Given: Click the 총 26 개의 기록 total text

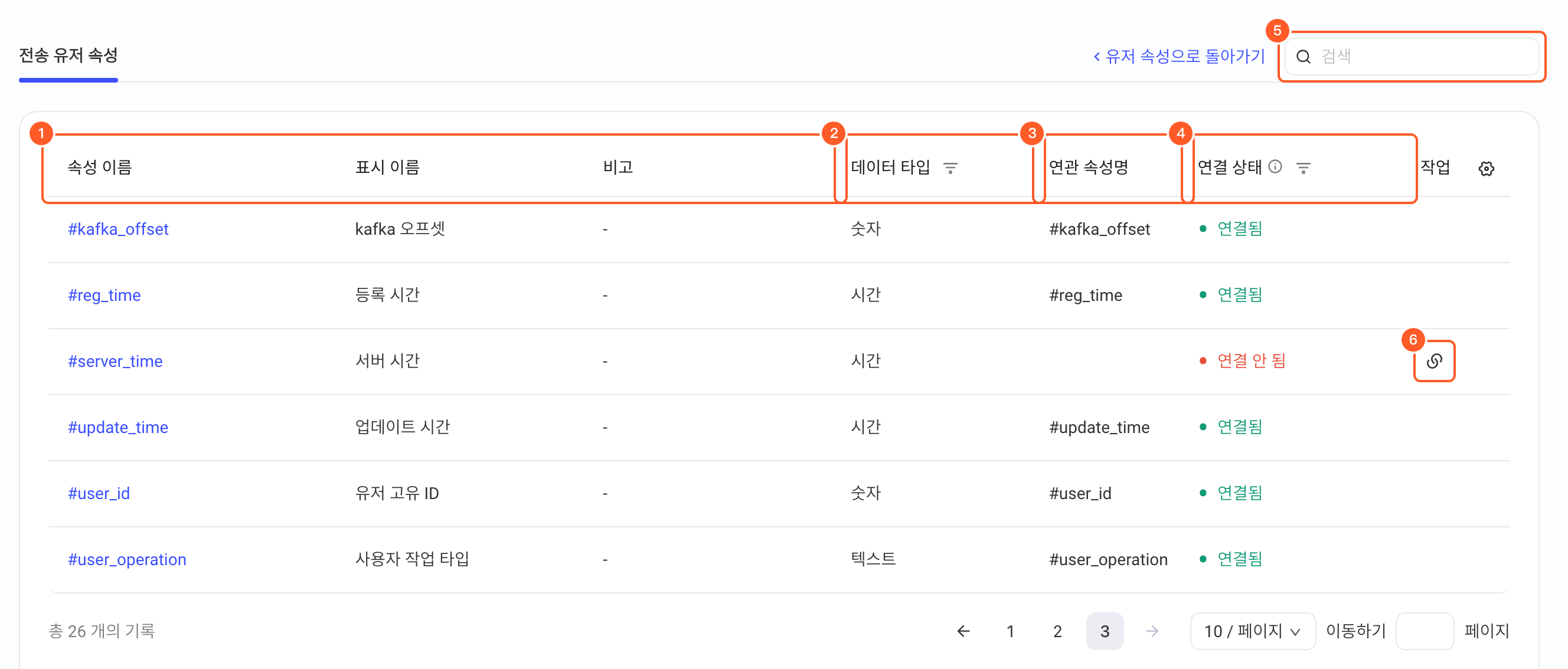Looking at the screenshot, I should tap(102, 631).
